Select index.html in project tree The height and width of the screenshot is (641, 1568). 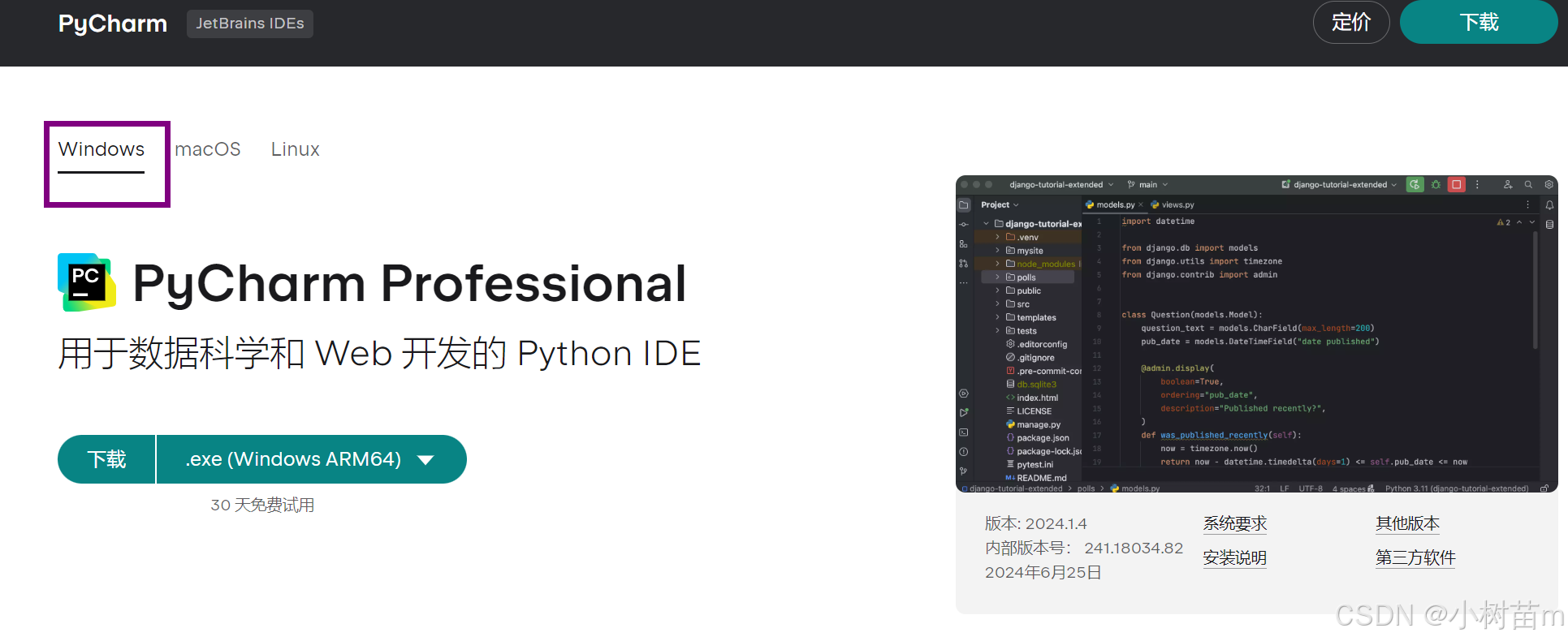coord(1032,398)
